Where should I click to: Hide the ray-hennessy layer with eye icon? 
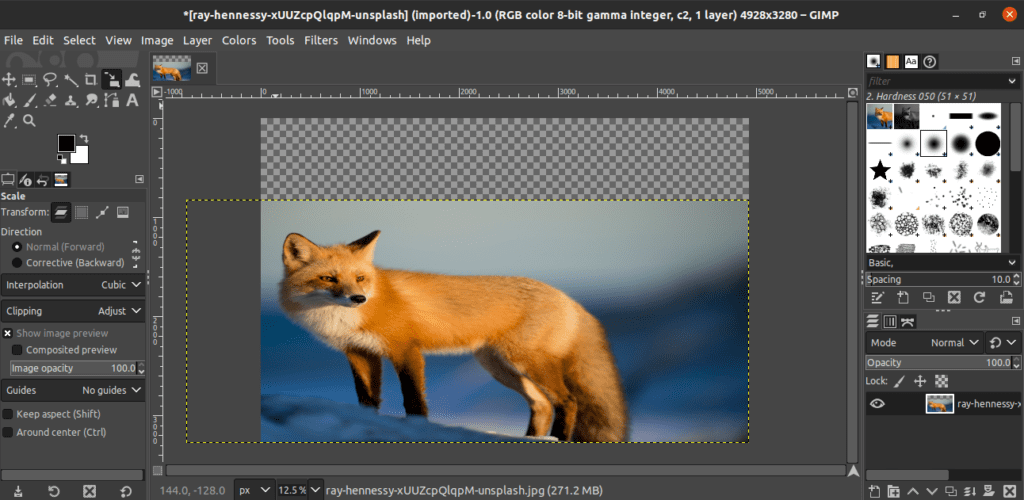(x=878, y=404)
